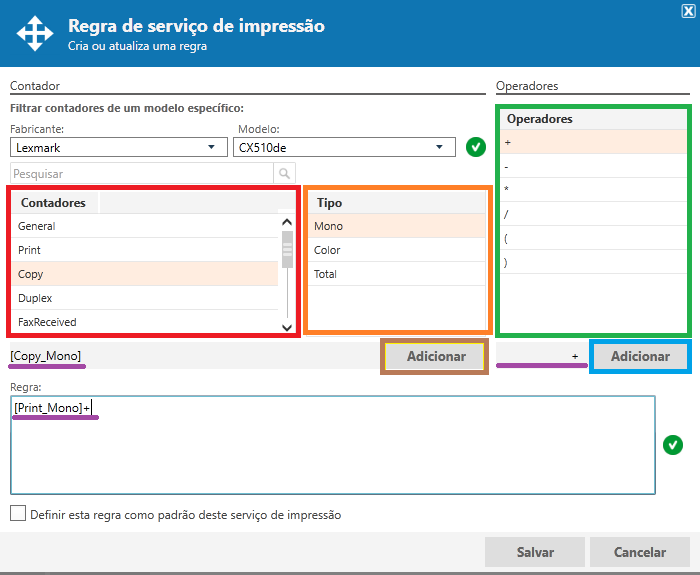Choose the Color type
700x575 pixels.
coord(328,250)
